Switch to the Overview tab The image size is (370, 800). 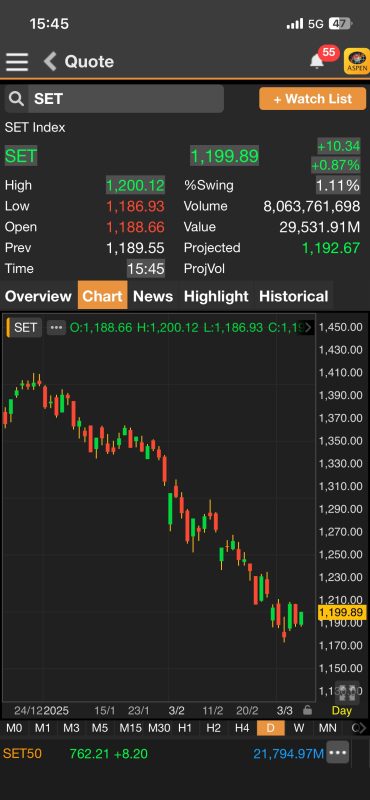(38, 296)
